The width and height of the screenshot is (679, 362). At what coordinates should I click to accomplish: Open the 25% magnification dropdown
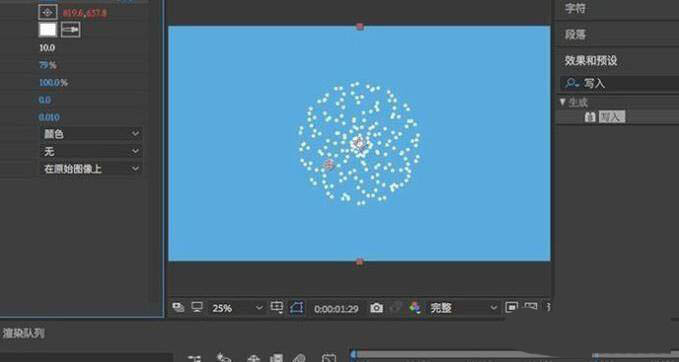(x=236, y=308)
